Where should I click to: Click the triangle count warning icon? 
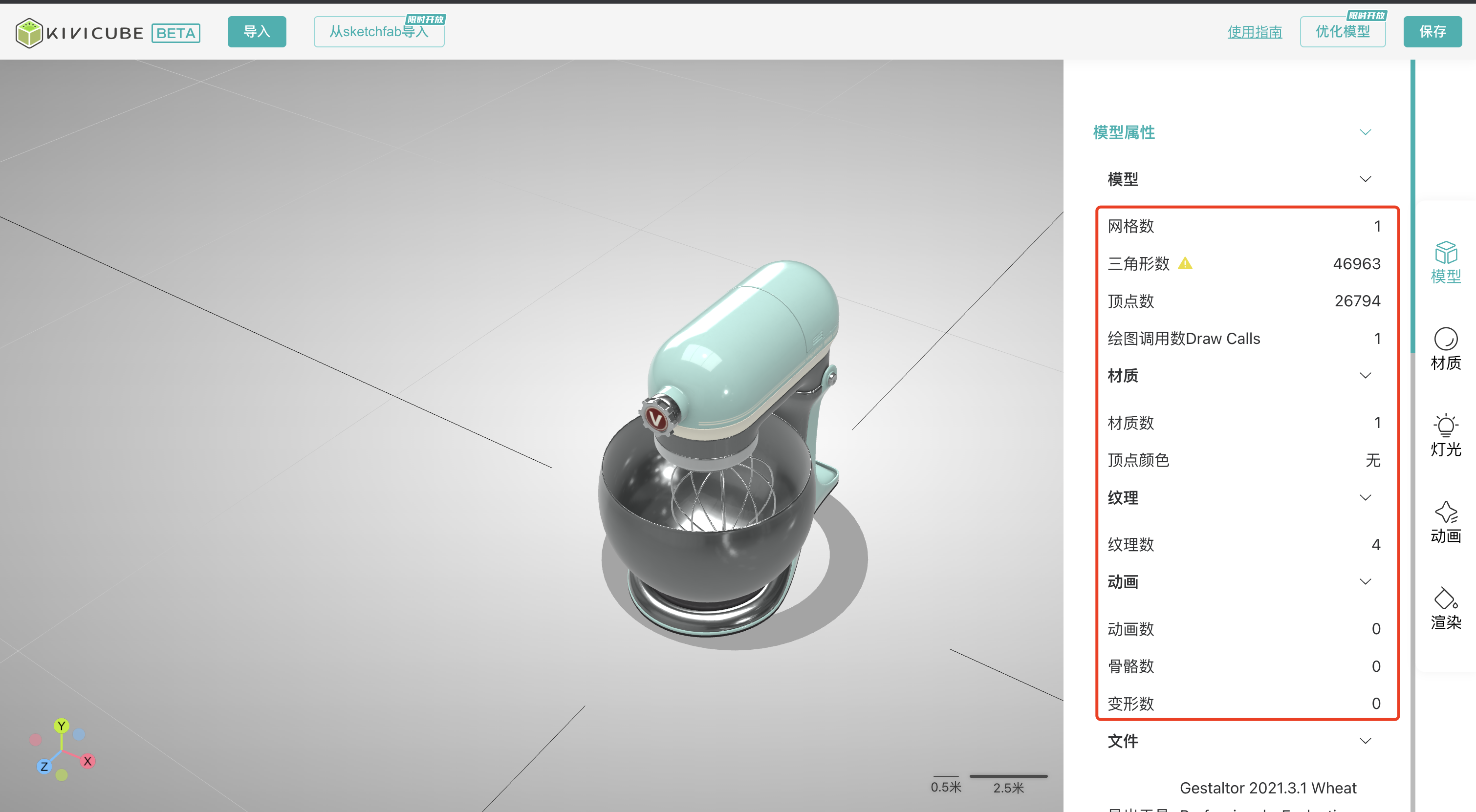1185,263
